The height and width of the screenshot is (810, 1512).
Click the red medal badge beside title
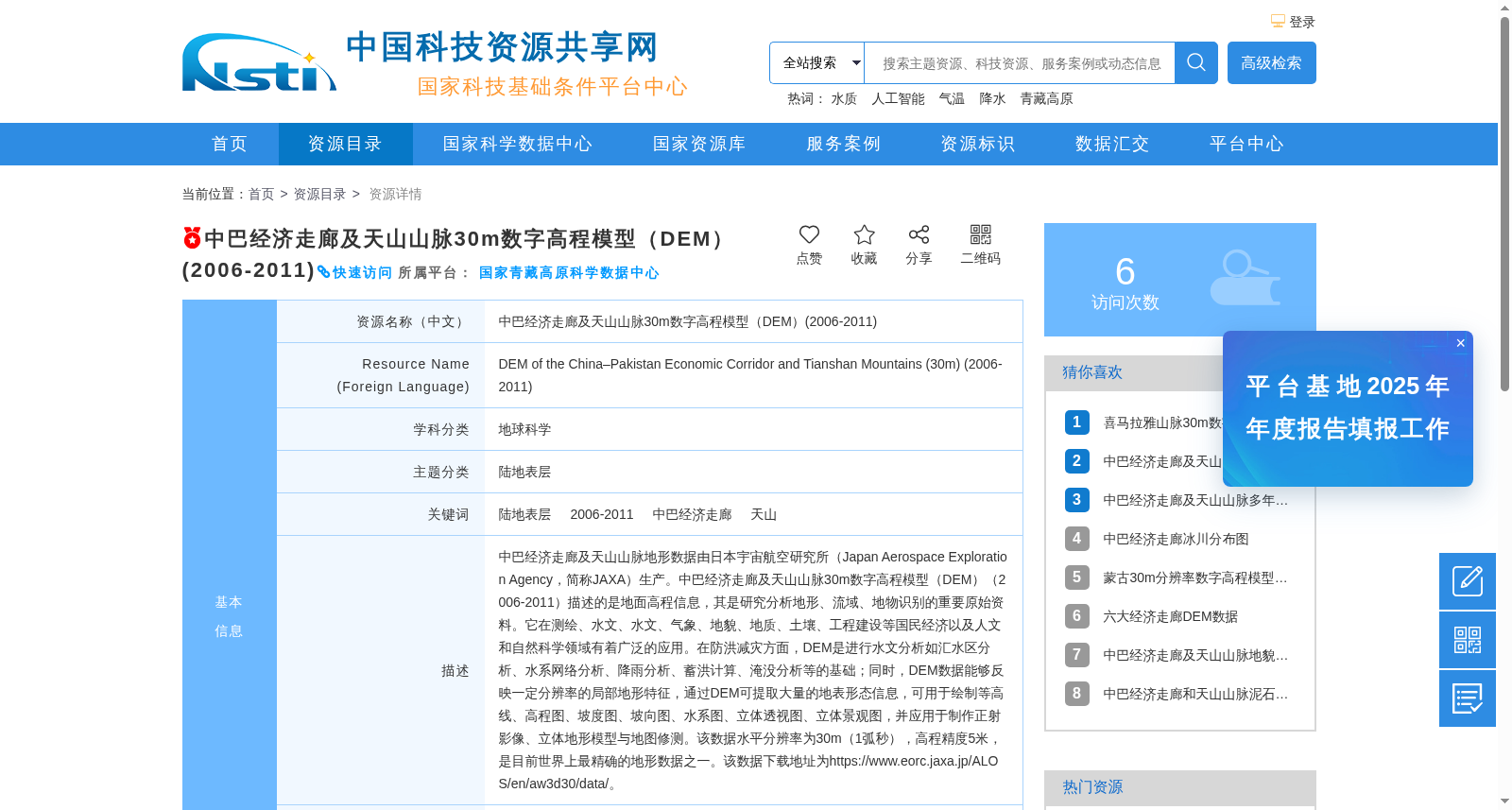(x=192, y=237)
